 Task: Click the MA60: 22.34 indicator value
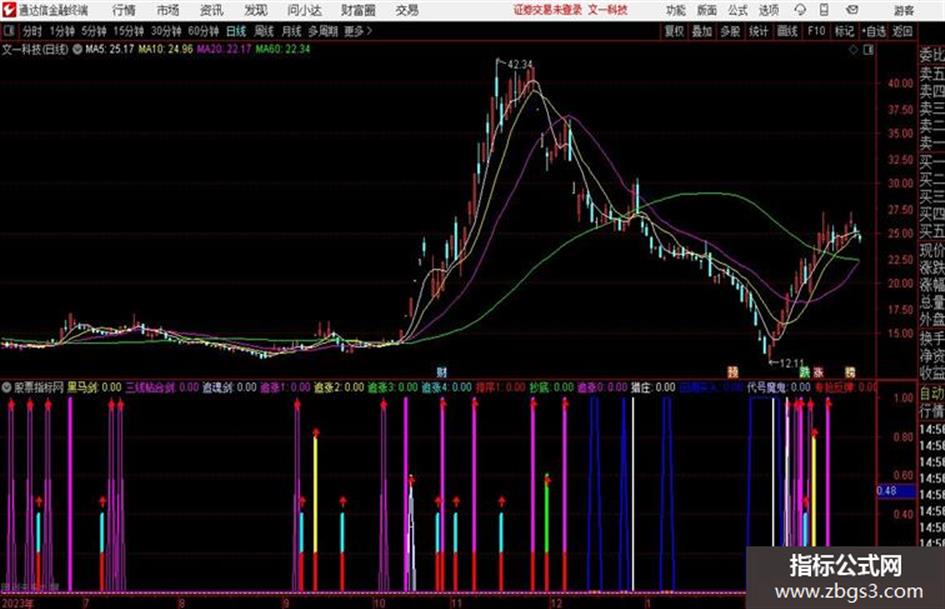(x=283, y=49)
